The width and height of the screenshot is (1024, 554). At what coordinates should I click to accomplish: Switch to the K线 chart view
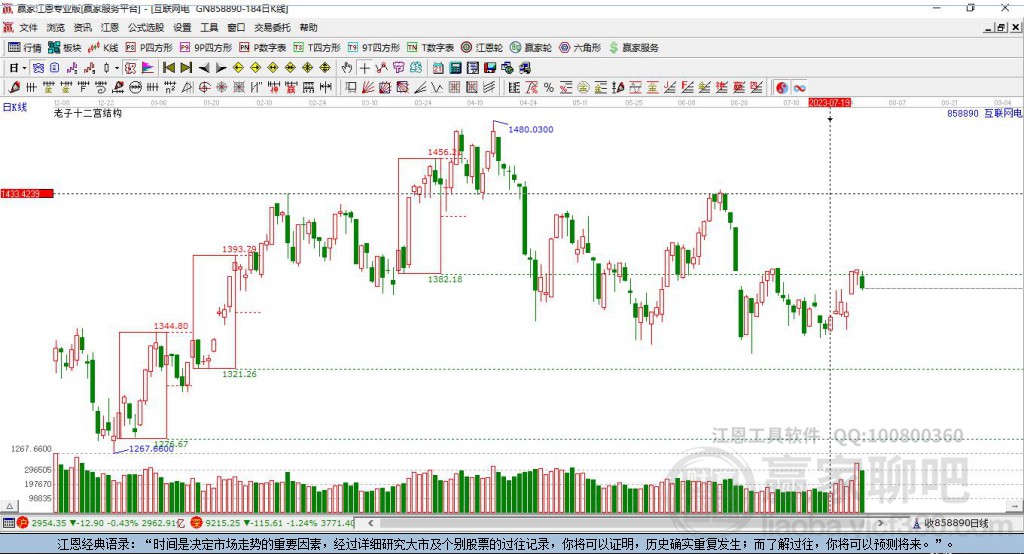103,48
